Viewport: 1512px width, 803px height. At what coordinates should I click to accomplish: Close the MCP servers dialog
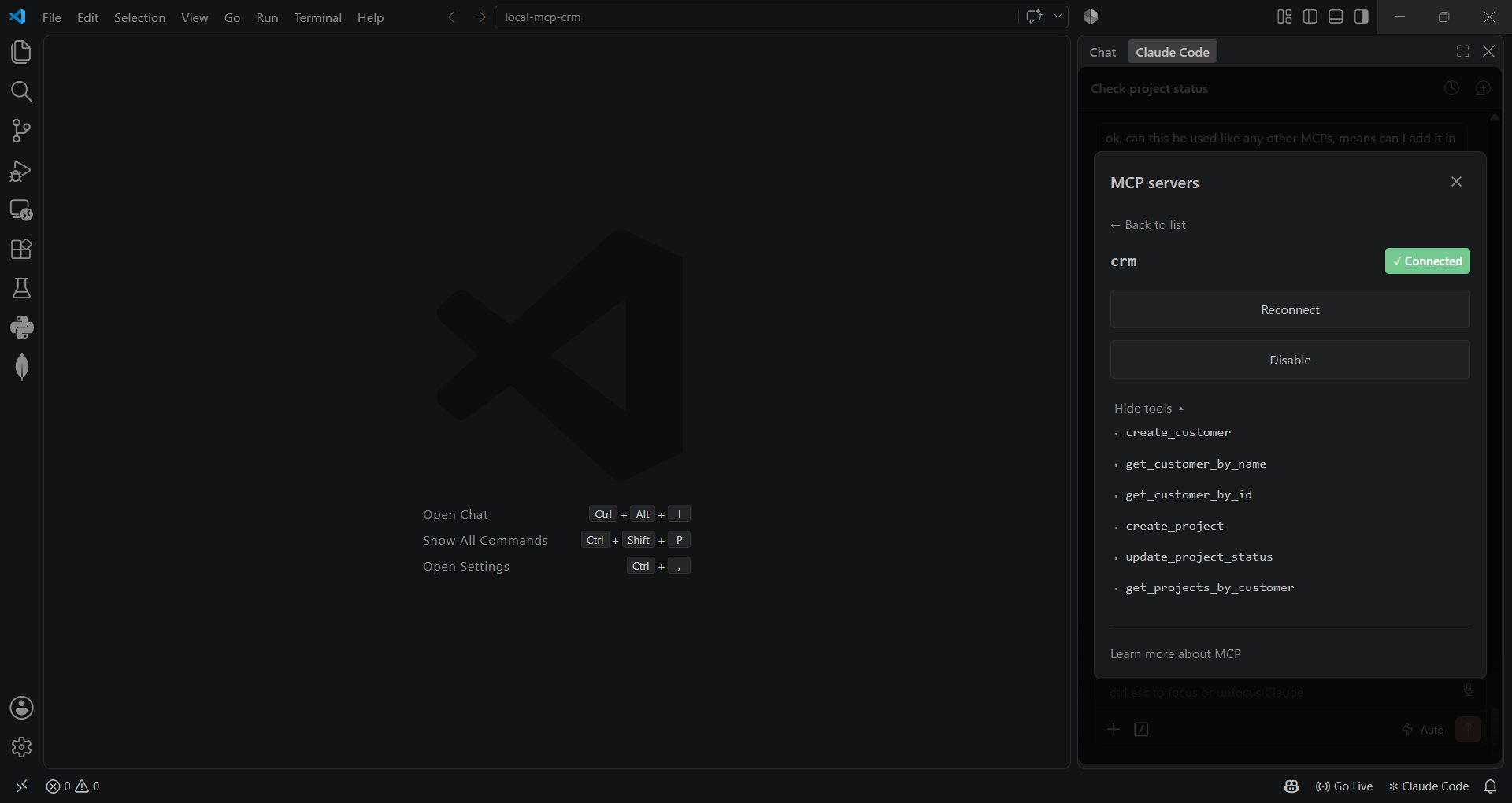(1456, 182)
